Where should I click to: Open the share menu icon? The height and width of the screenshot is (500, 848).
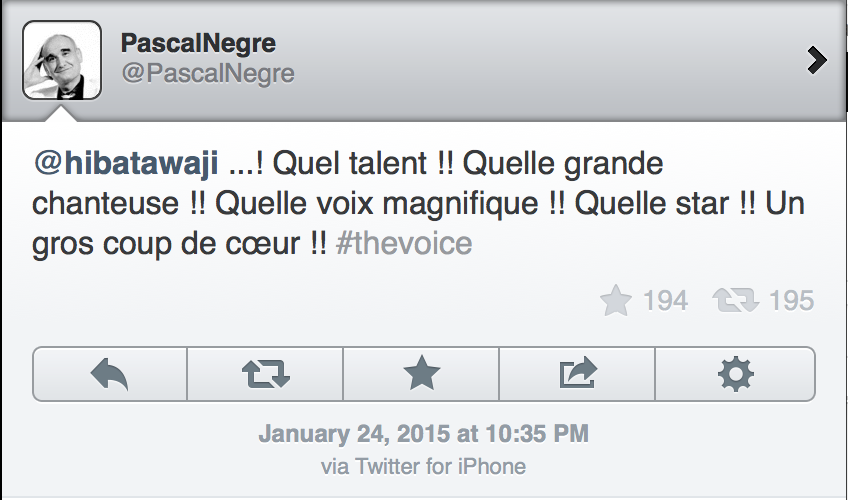[x=577, y=374]
